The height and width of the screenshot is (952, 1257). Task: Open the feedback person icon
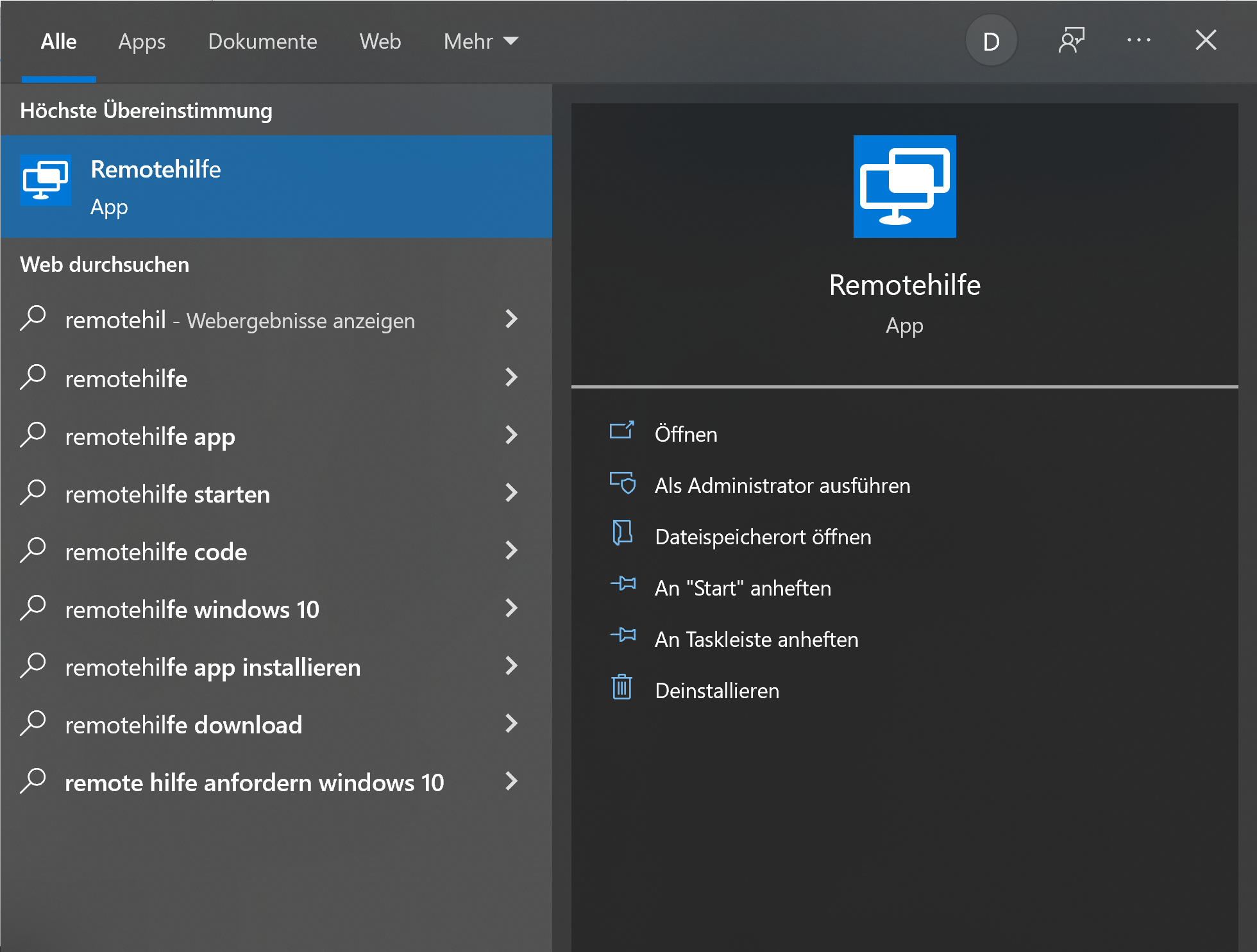pos(1071,41)
